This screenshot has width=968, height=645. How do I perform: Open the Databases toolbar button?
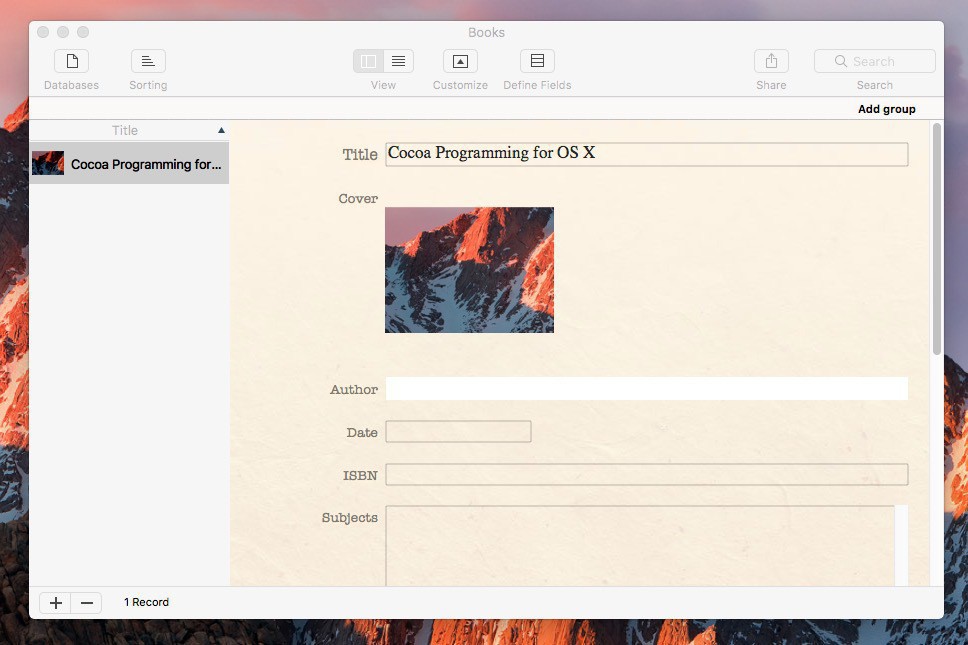coord(72,61)
